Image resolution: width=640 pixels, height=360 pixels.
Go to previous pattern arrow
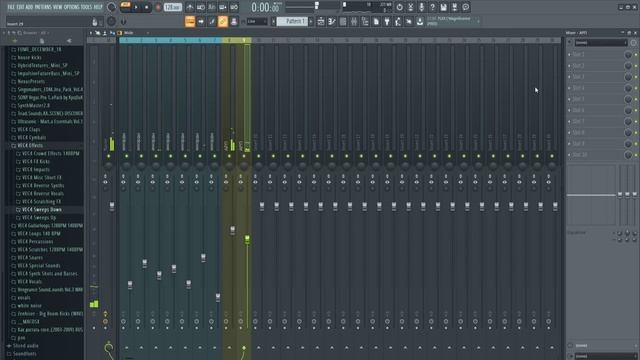273,22
